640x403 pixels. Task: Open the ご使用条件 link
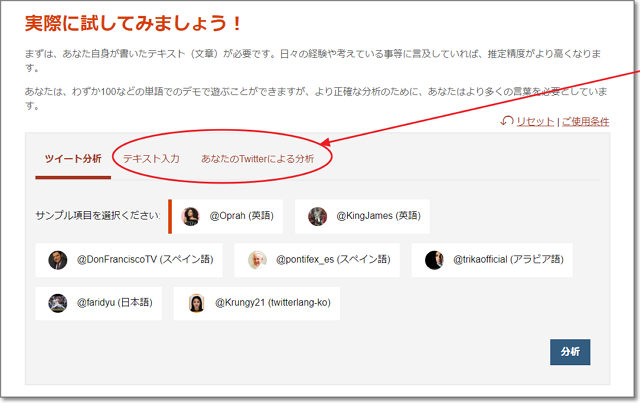(x=585, y=121)
